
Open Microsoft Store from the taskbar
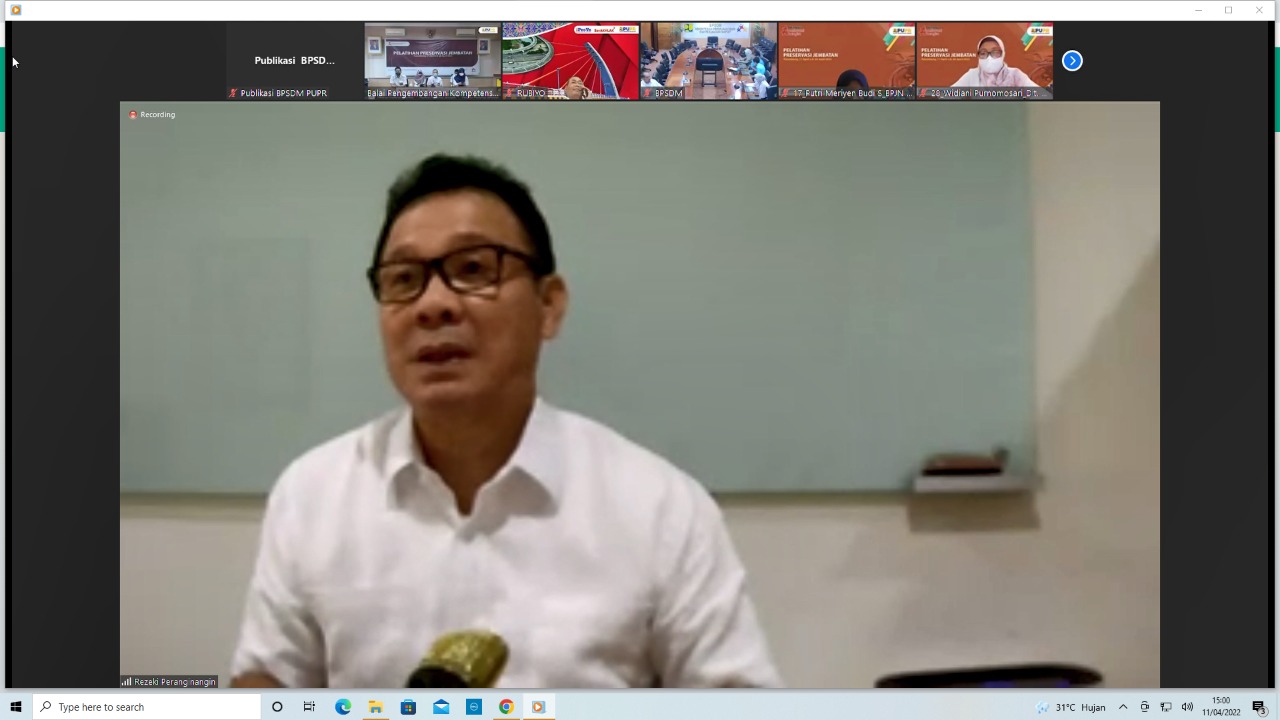pyautogui.click(x=408, y=707)
